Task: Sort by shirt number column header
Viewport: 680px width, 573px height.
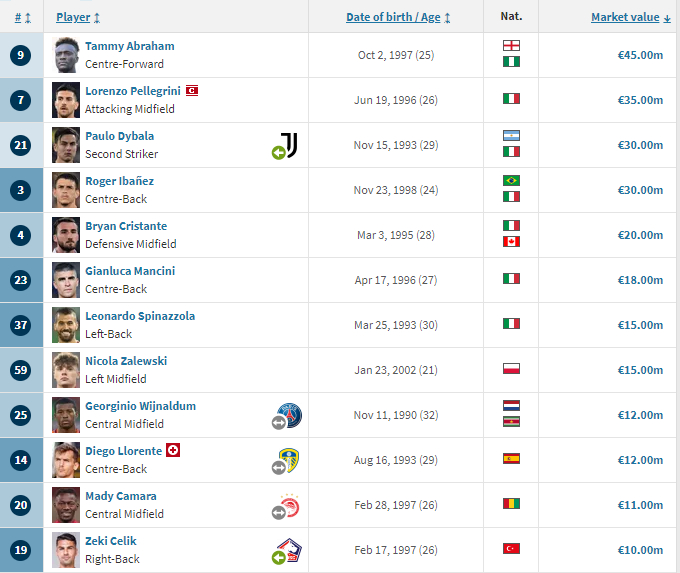Action: click(x=23, y=18)
